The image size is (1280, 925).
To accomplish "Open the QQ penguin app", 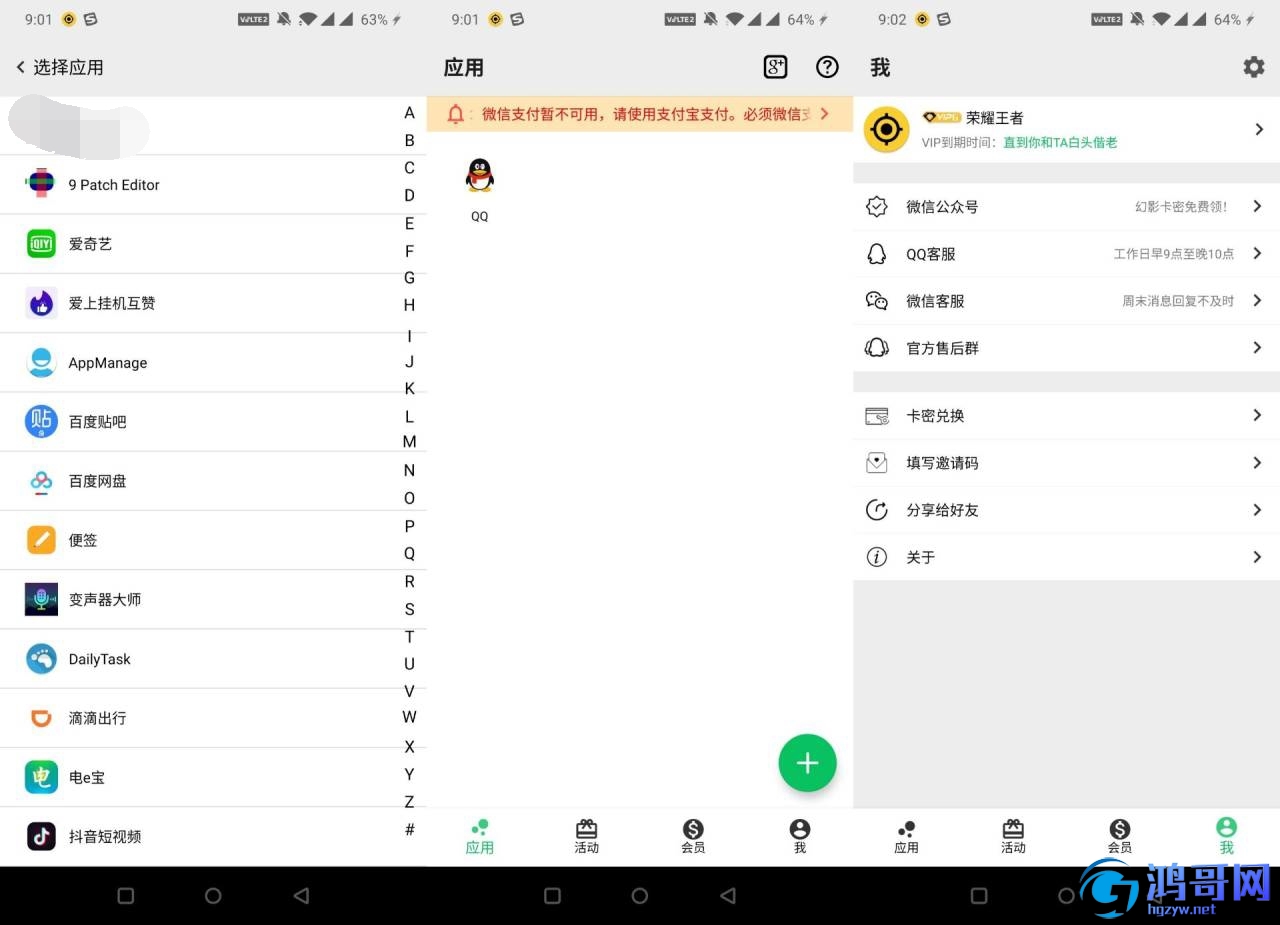I will pyautogui.click(x=480, y=176).
